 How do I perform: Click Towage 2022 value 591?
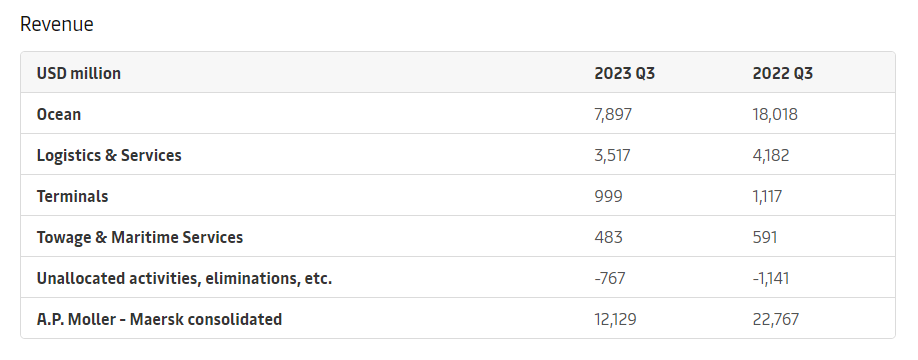(x=765, y=237)
